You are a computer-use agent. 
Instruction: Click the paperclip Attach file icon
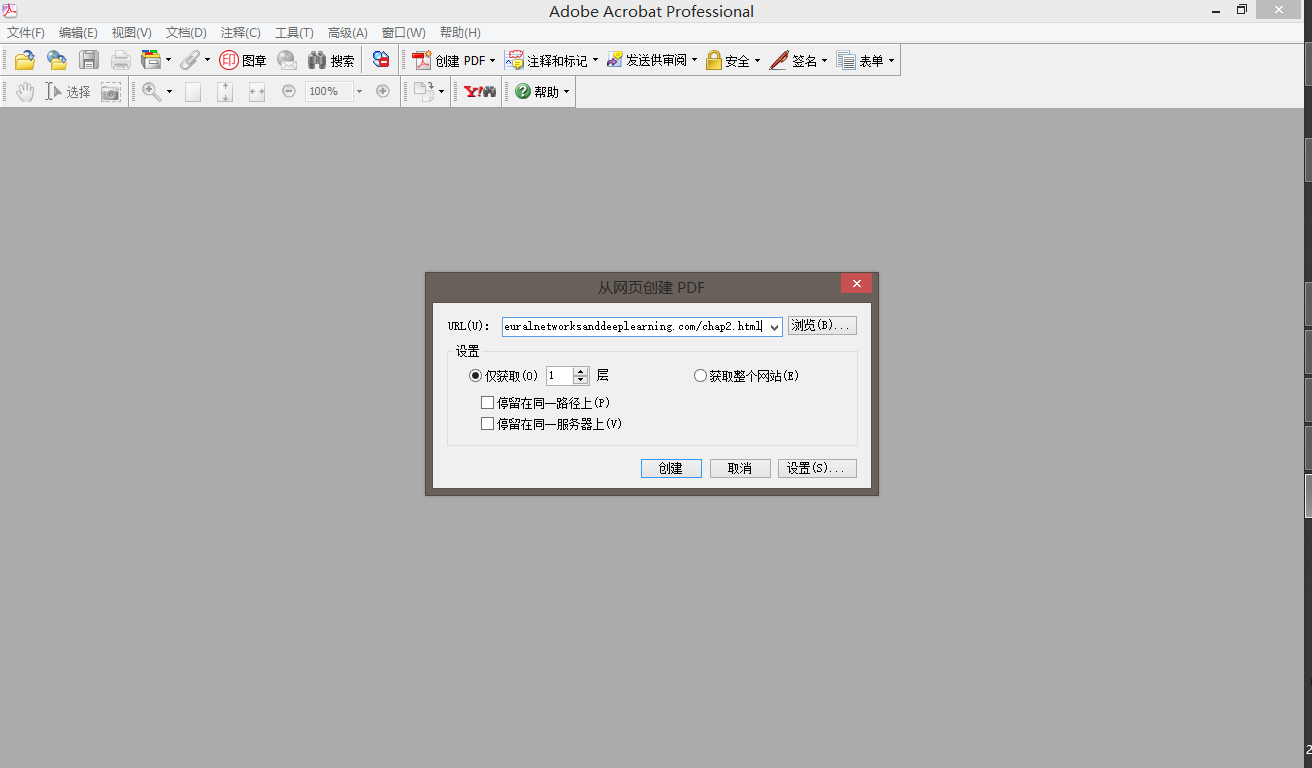tap(189, 60)
